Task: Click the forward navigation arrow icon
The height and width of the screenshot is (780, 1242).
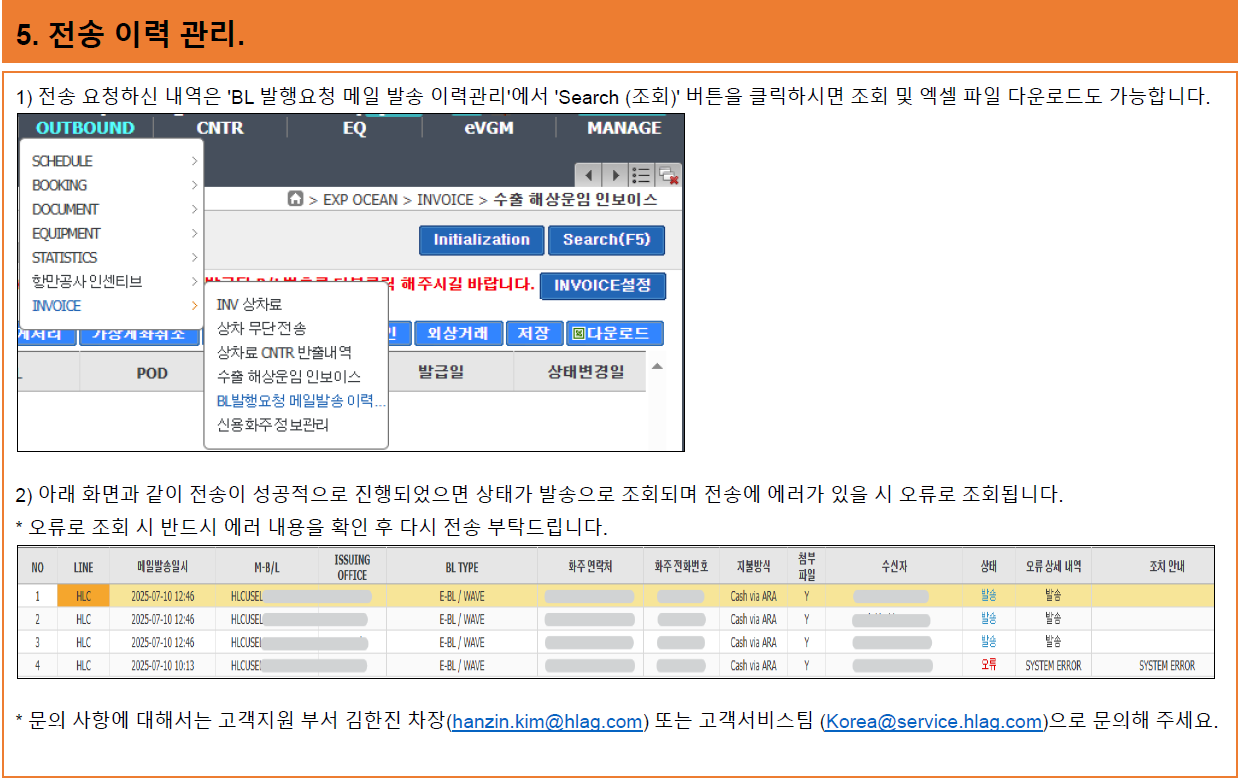Action: tap(615, 175)
